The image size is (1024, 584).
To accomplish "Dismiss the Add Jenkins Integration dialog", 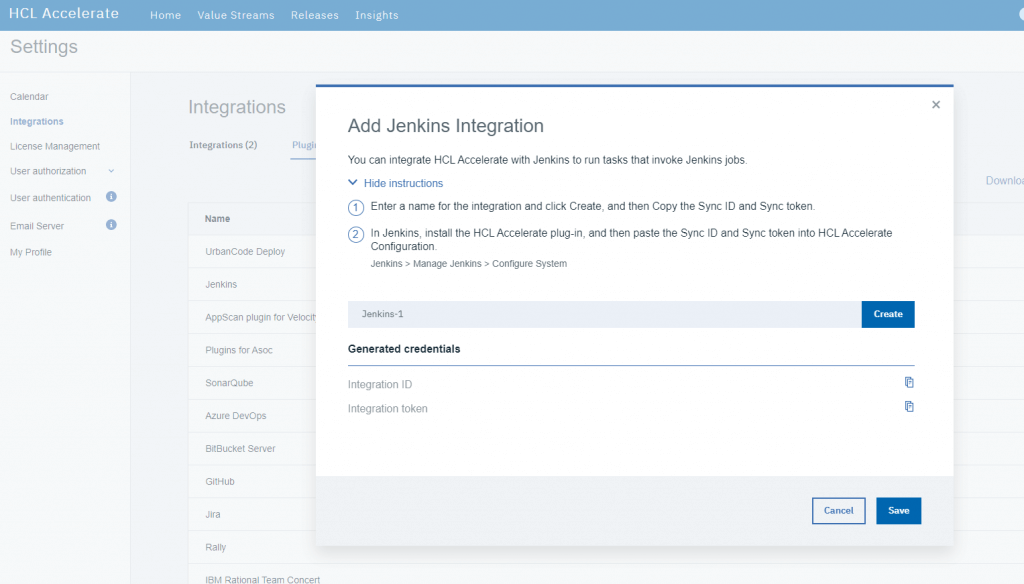I will pyautogui.click(x=936, y=104).
